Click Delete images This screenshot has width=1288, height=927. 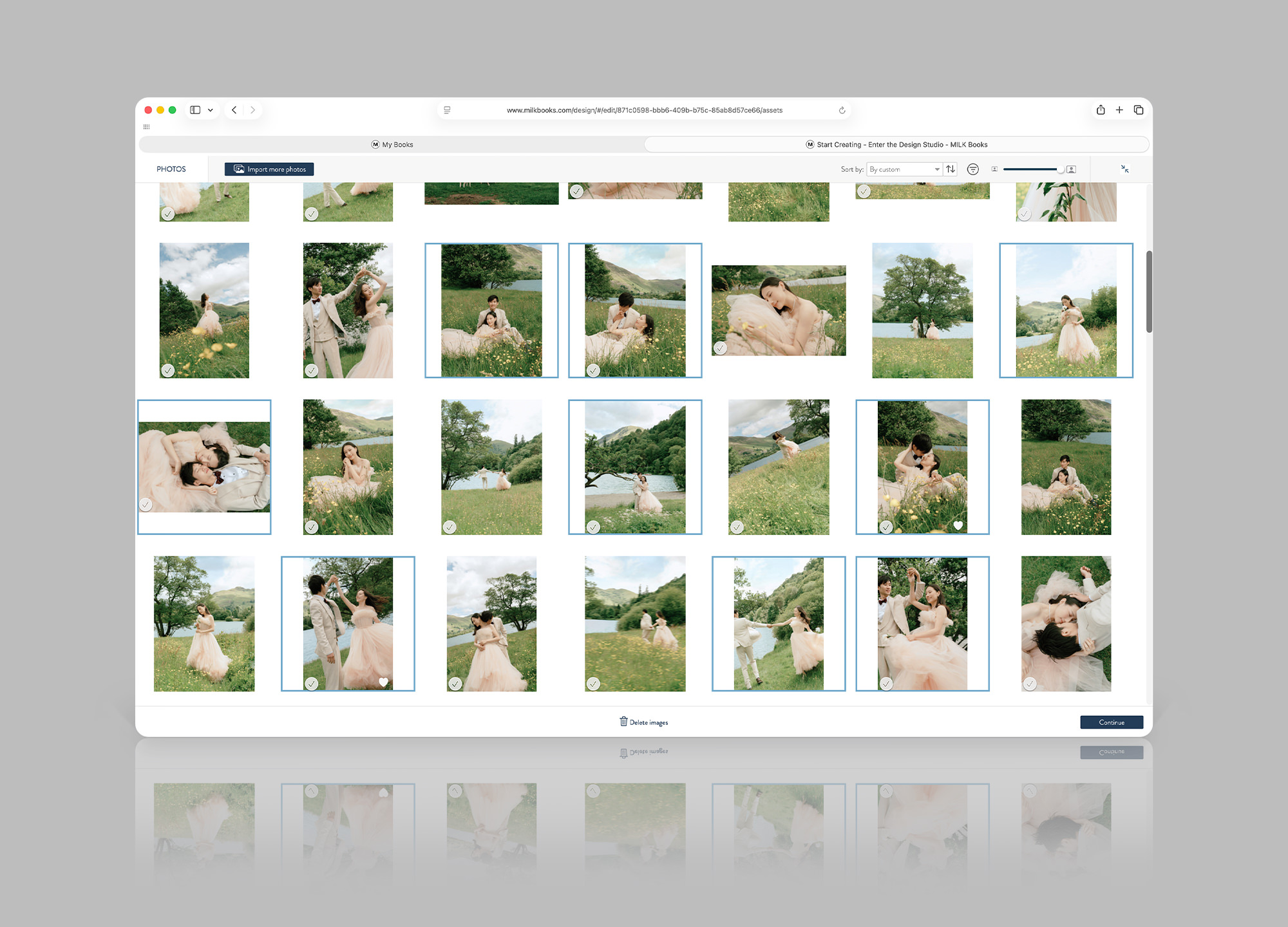(x=644, y=722)
